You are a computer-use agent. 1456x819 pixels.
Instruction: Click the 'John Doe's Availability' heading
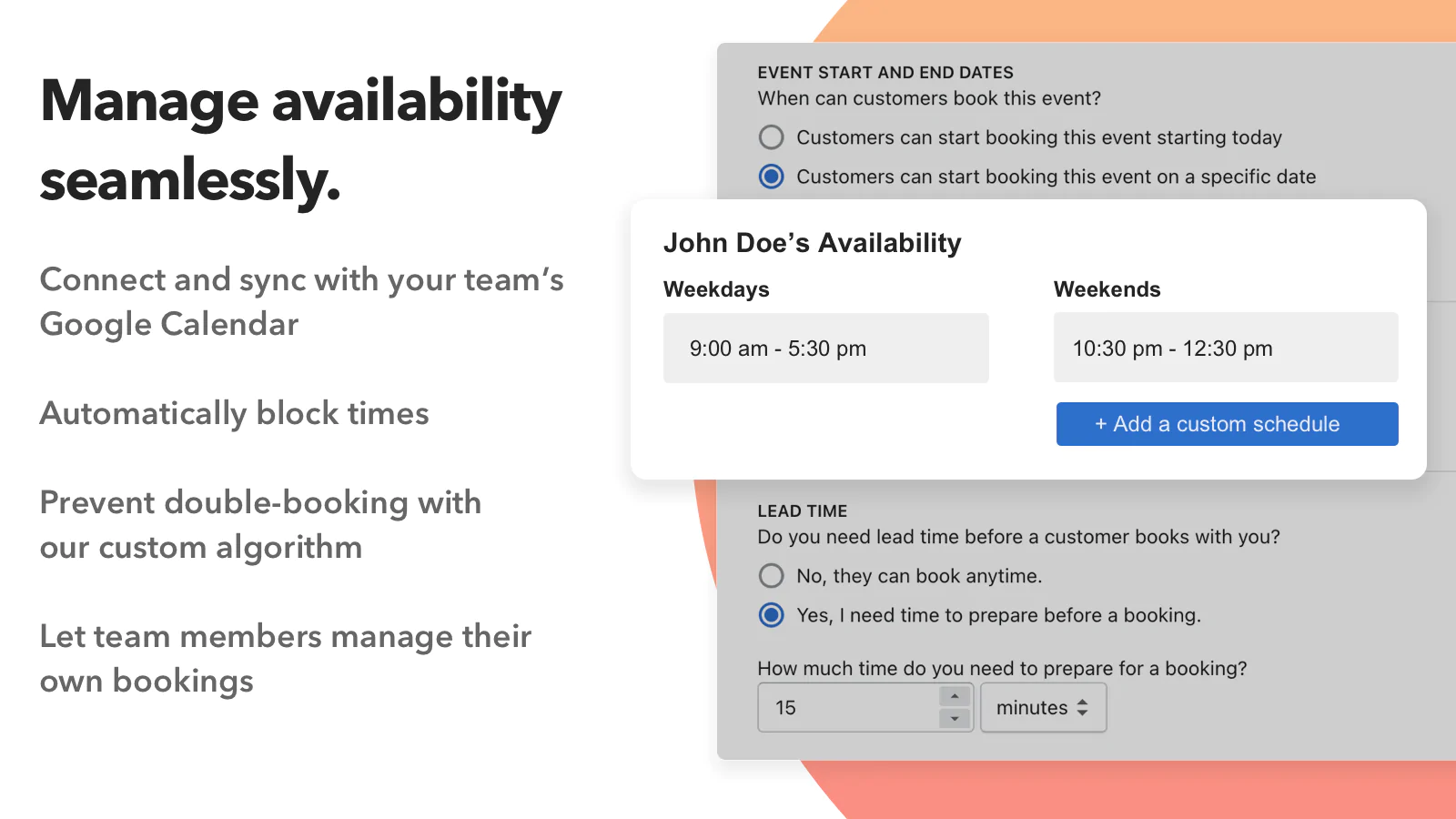click(812, 243)
